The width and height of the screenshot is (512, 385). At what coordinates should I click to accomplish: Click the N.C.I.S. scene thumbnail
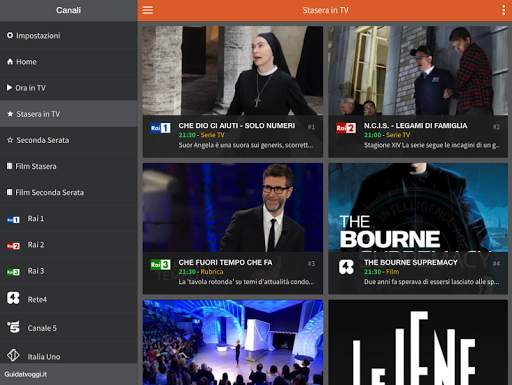(x=418, y=71)
